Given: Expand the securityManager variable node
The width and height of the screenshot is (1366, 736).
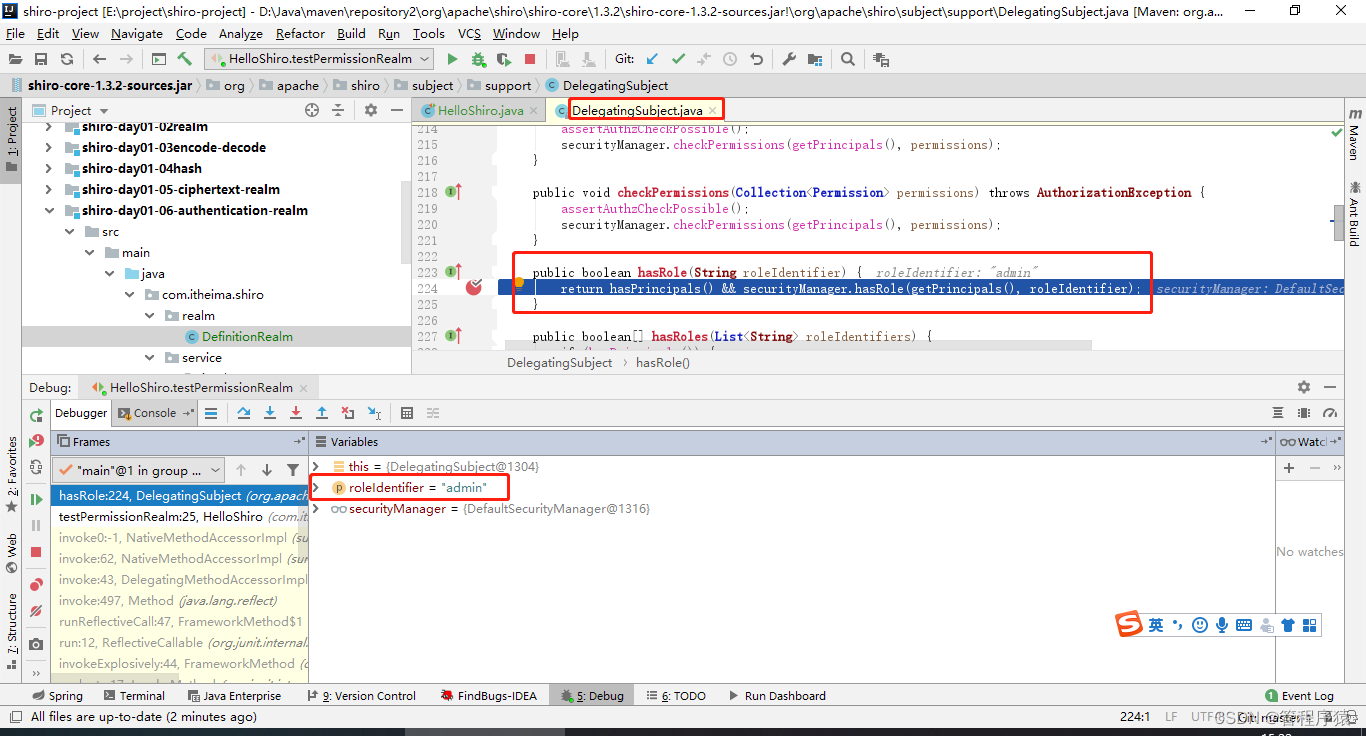Looking at the screenshot, I should (316, 509).
